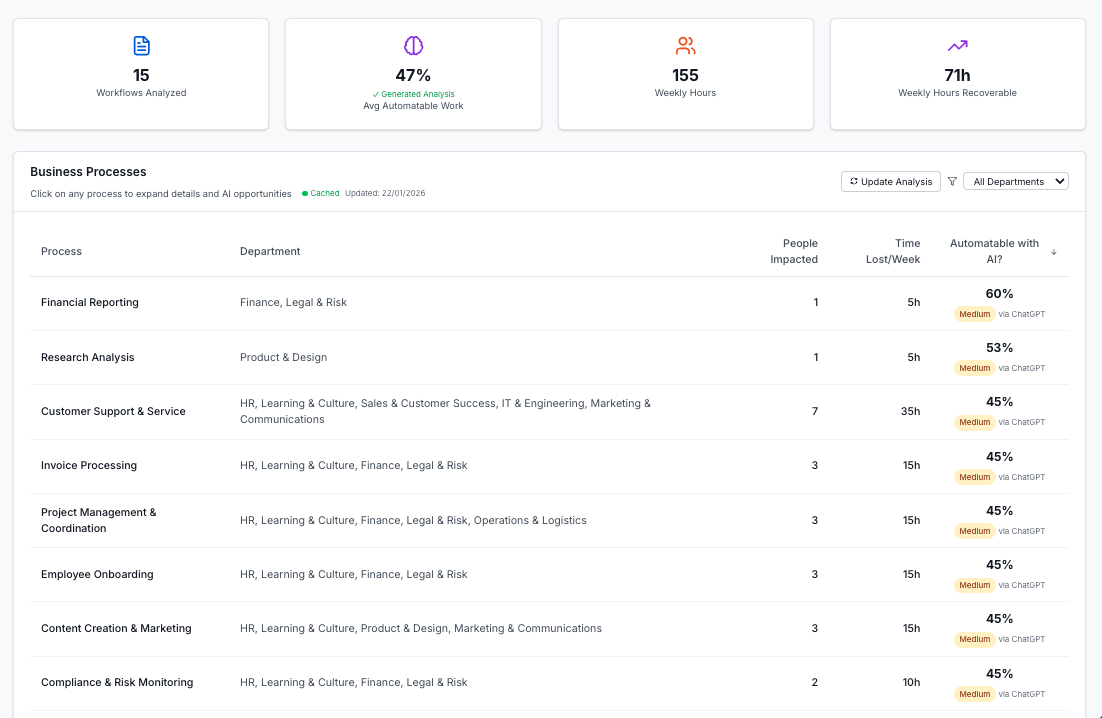Click the 53% automatable value
Viewport: 1102px width, 718px height.
click(x=999, y=348)
